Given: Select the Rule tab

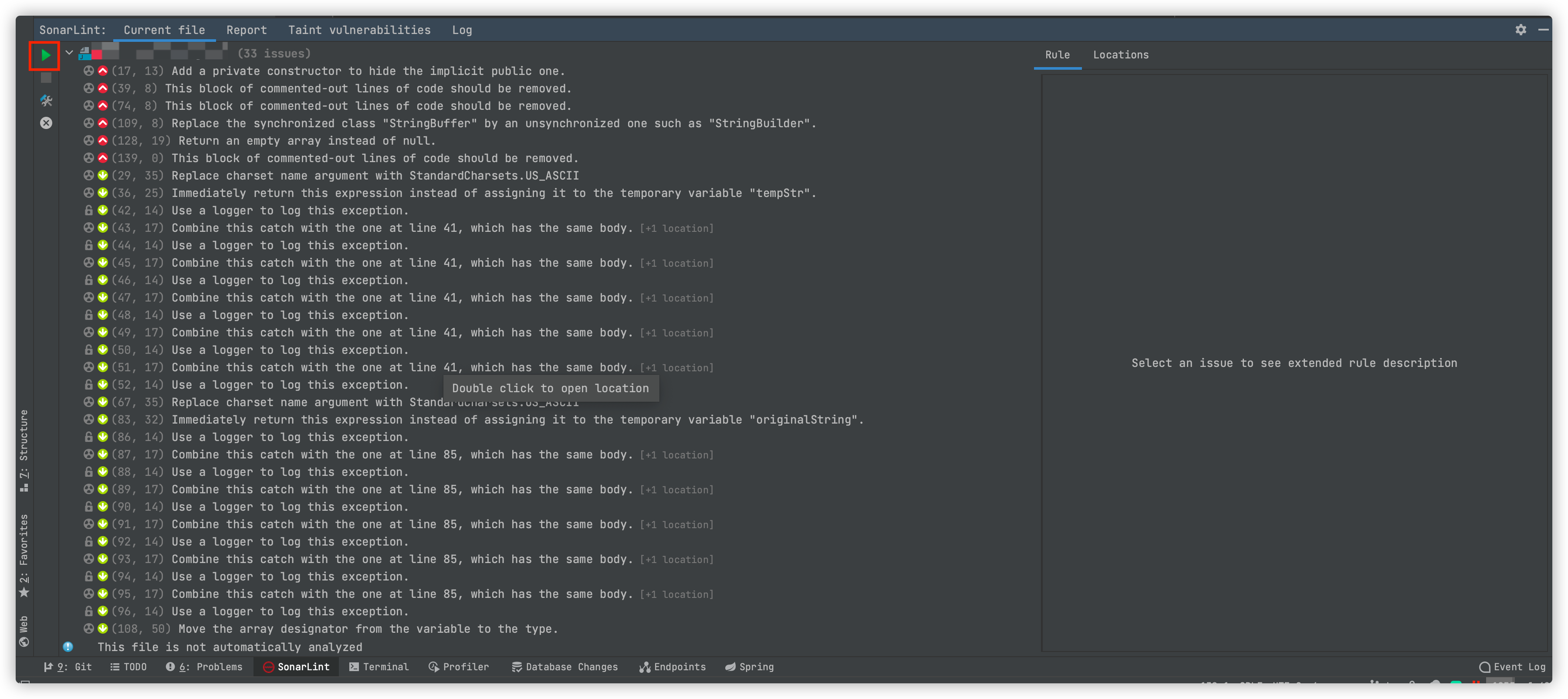Looking at the screenshot, I should (x=1057, y=55).
